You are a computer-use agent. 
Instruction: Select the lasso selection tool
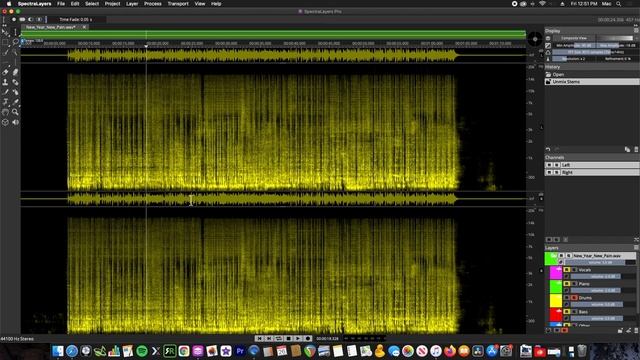click(x=15, y=42)
